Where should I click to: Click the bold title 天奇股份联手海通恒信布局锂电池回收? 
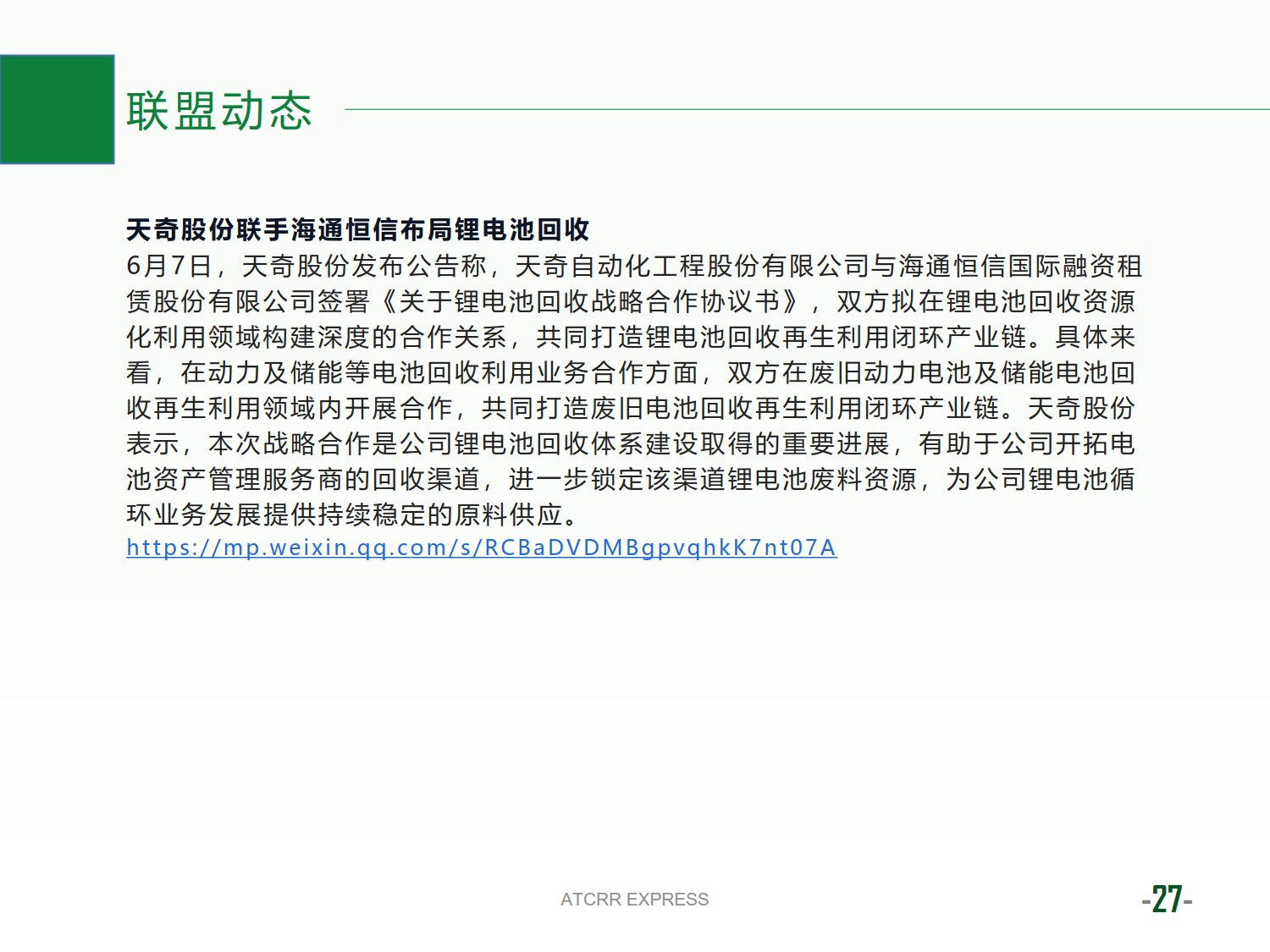coord(357,229)
